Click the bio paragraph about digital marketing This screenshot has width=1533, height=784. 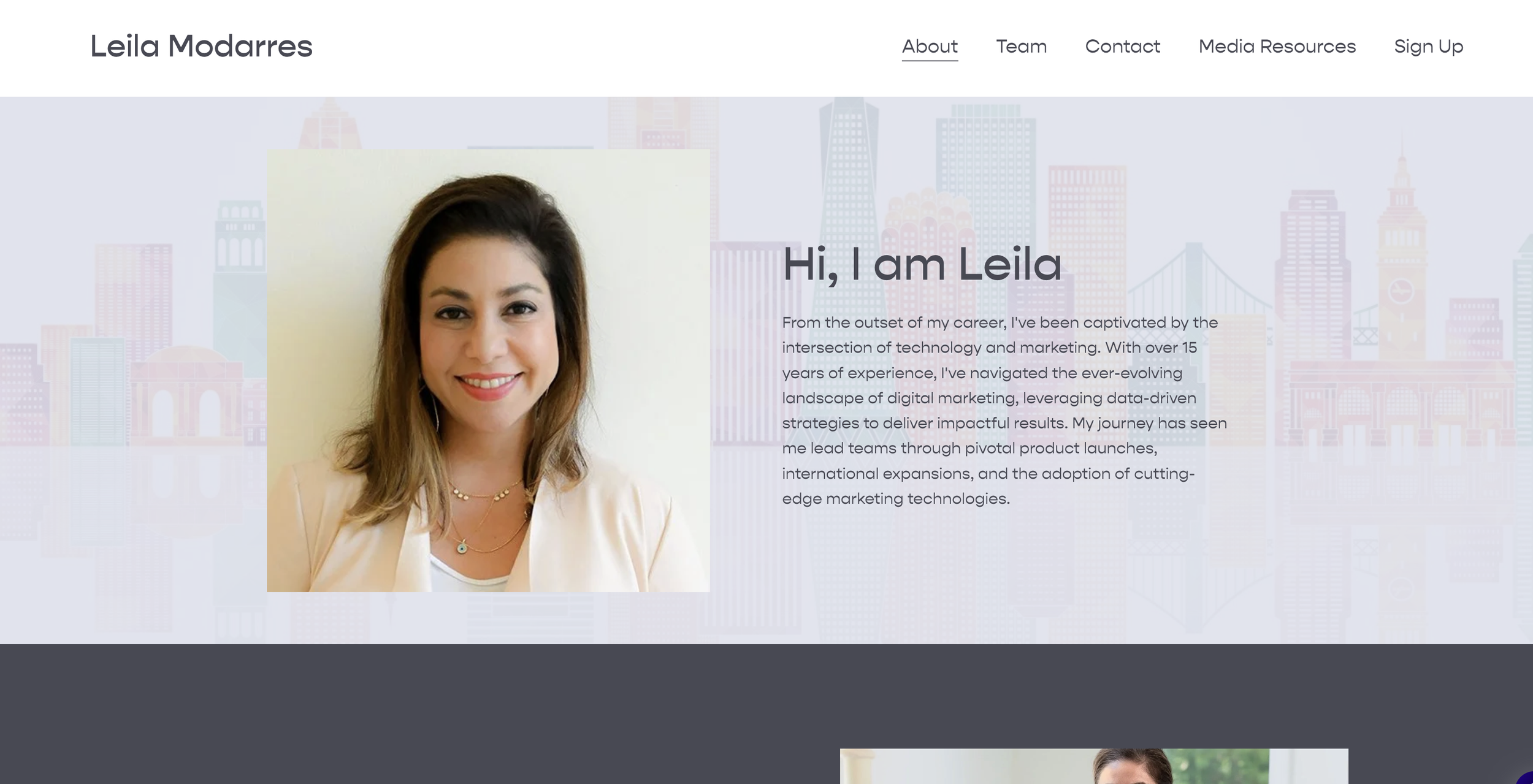[1004, 411]
